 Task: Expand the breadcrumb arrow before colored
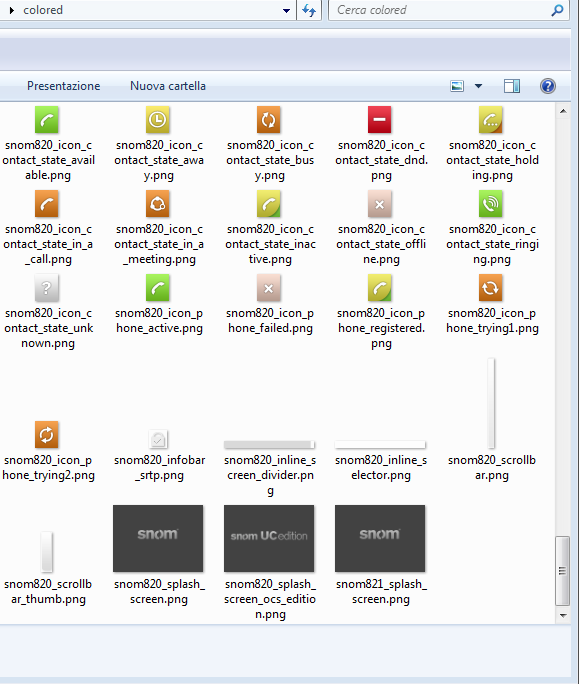[x=12, y=10]
